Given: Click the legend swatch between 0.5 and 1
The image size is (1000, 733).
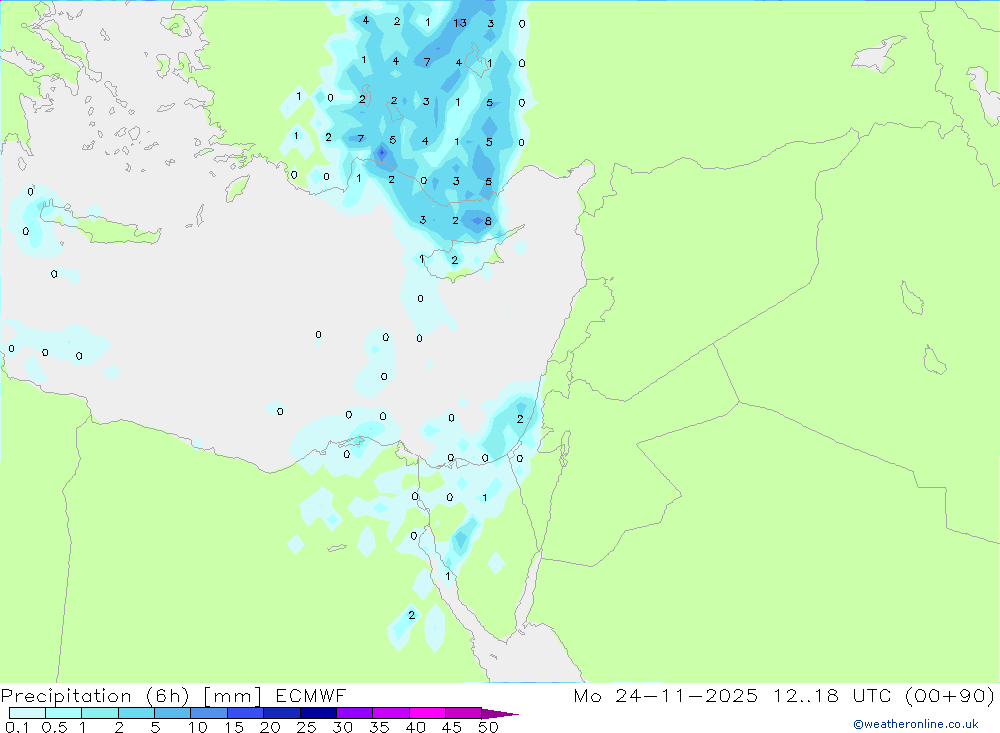Looking at the screenshot, I should point(64,713).
